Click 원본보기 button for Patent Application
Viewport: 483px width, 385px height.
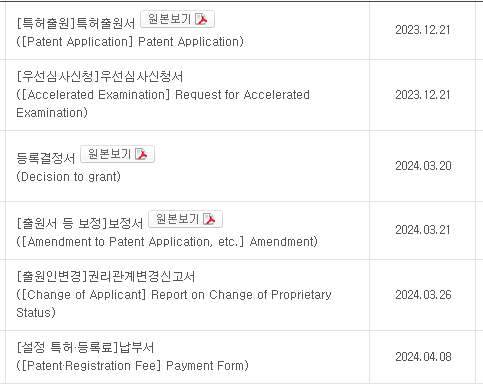pos(177,19)
